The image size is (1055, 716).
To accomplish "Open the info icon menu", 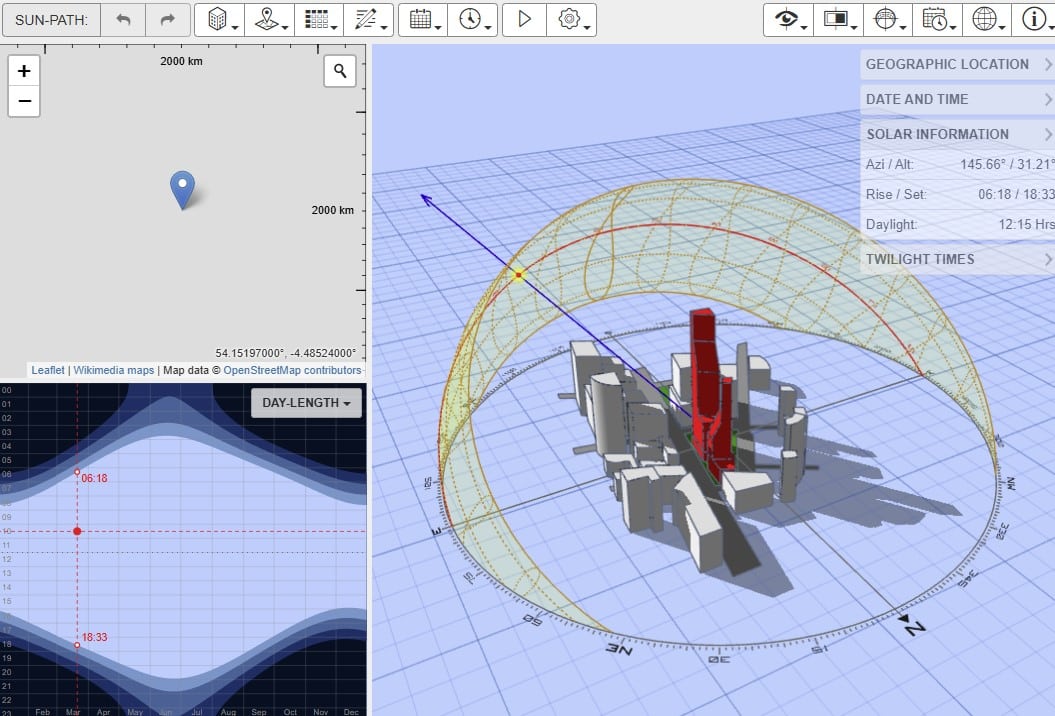I will pyautogui.click(x=1034, y=20).
